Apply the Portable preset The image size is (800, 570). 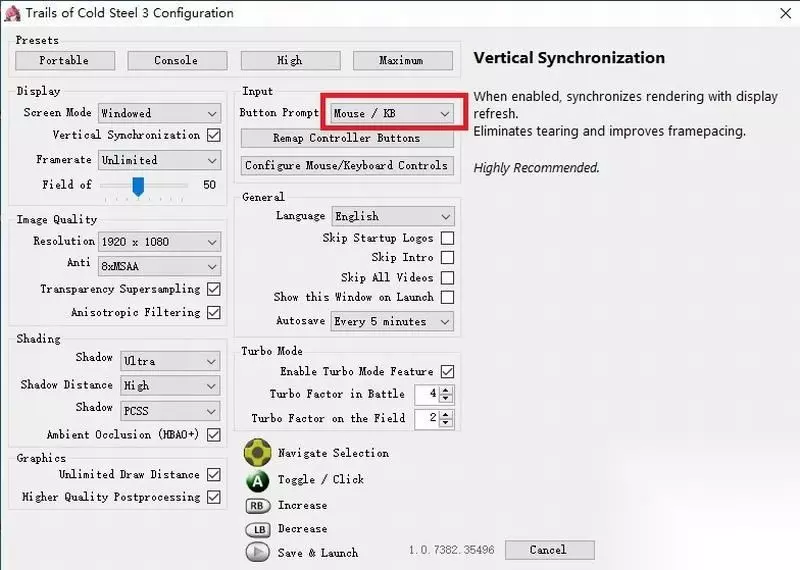click(65, 60)
